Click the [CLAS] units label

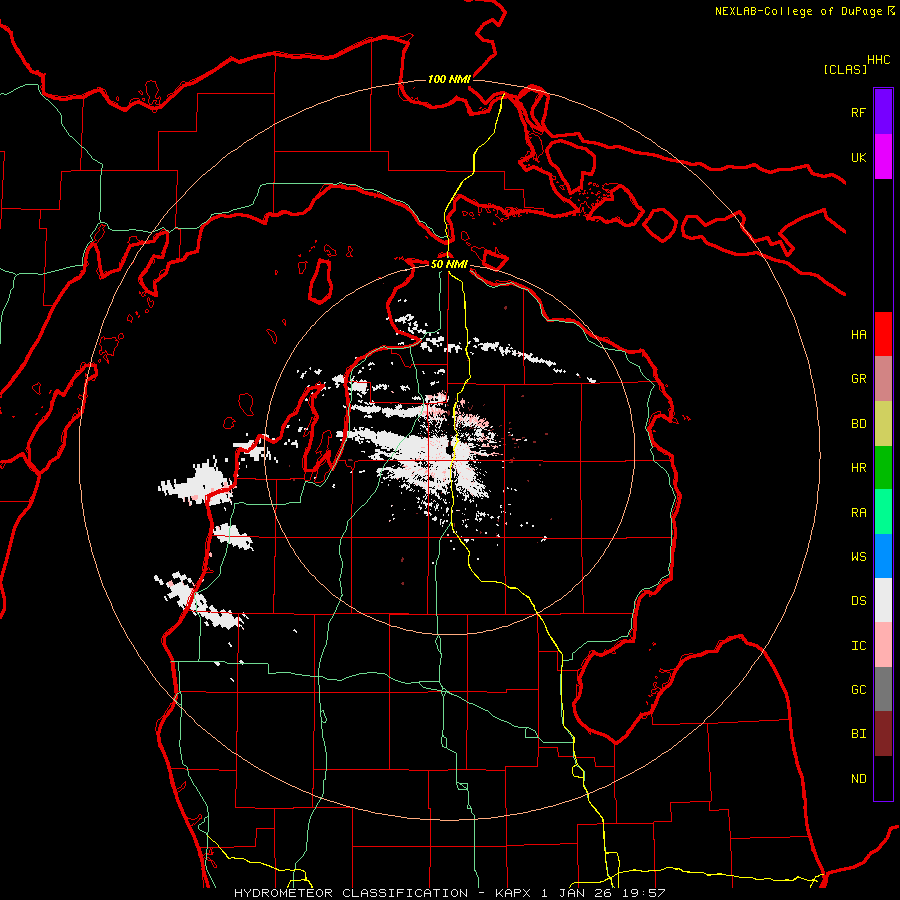point(845,69)
